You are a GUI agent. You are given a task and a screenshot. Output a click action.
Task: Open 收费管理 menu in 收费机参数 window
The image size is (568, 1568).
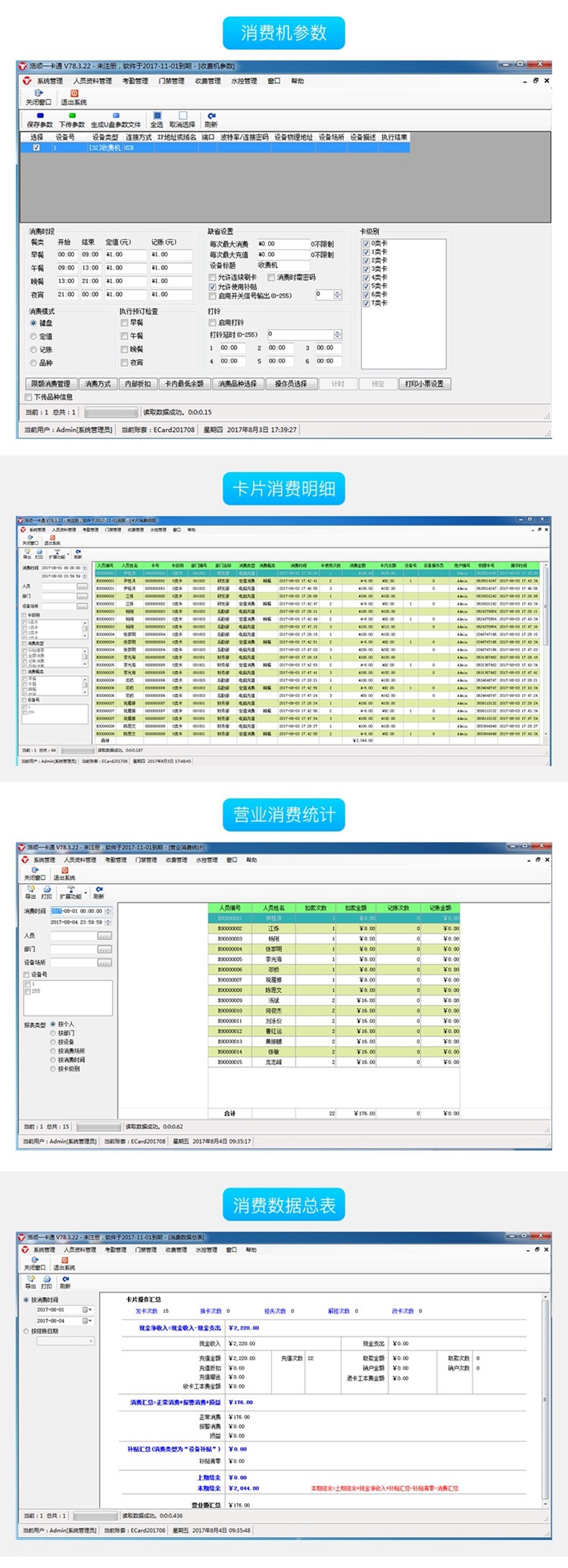(x=208, y=81)
